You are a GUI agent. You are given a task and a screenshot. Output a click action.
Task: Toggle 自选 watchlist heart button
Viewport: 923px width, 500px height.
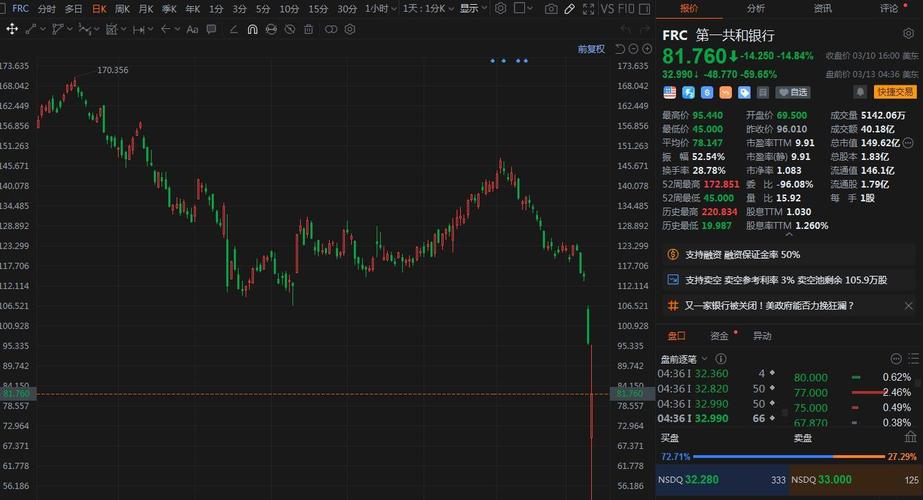(793, 92)
